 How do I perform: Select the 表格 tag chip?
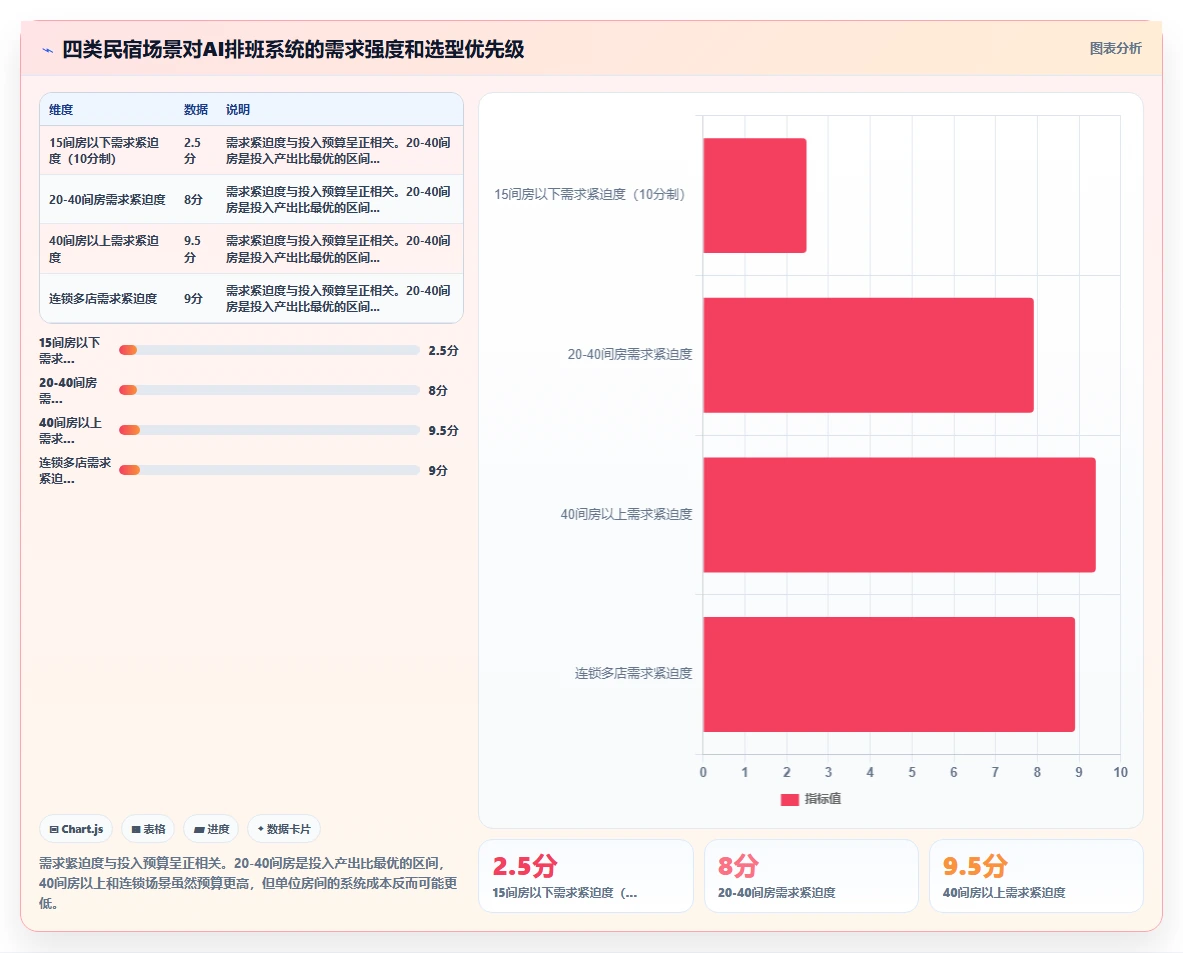[x=148, y=828]
